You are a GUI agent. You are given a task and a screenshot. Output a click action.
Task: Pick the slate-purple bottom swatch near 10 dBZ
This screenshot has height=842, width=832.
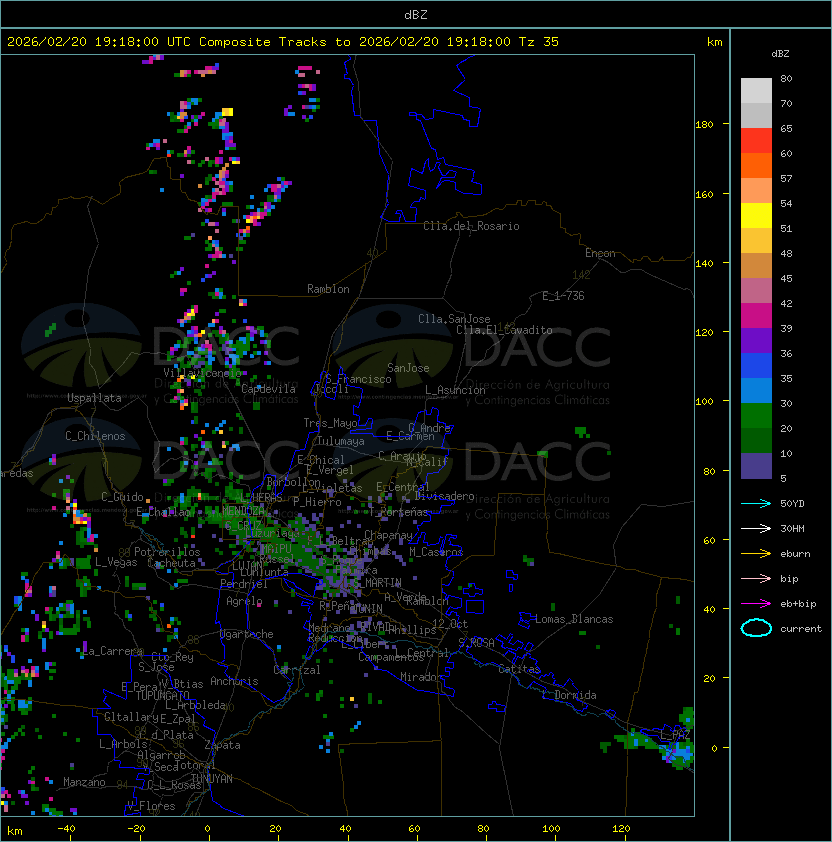click(x=756, y=466)
